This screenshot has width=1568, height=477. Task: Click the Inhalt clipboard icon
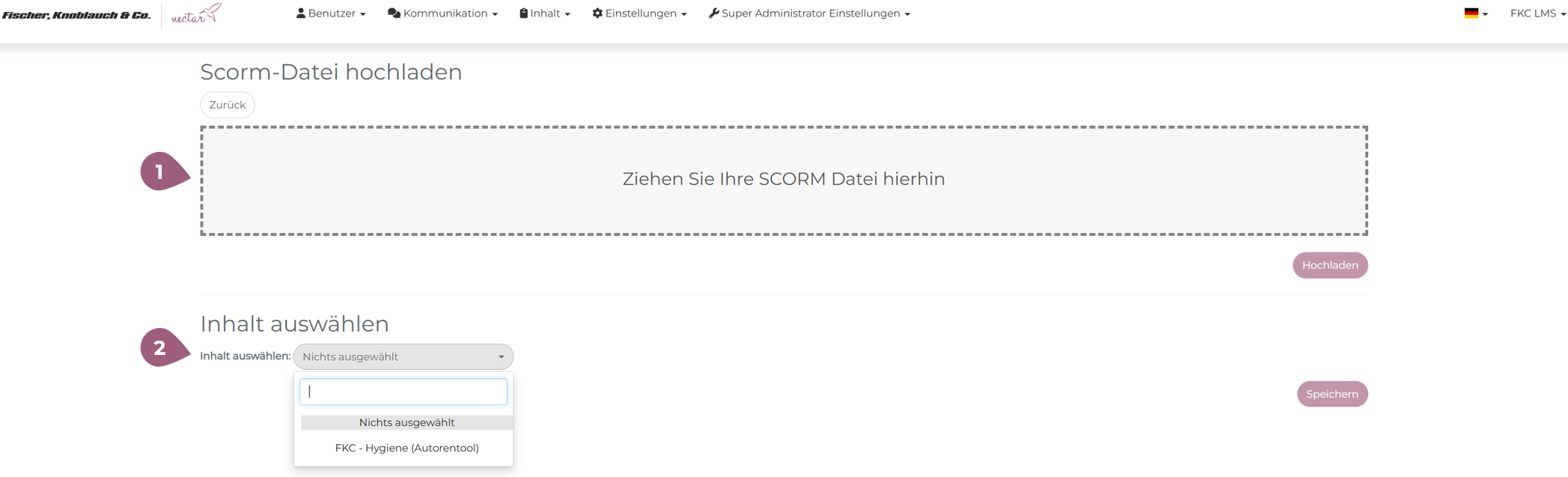tap(524, 13)
